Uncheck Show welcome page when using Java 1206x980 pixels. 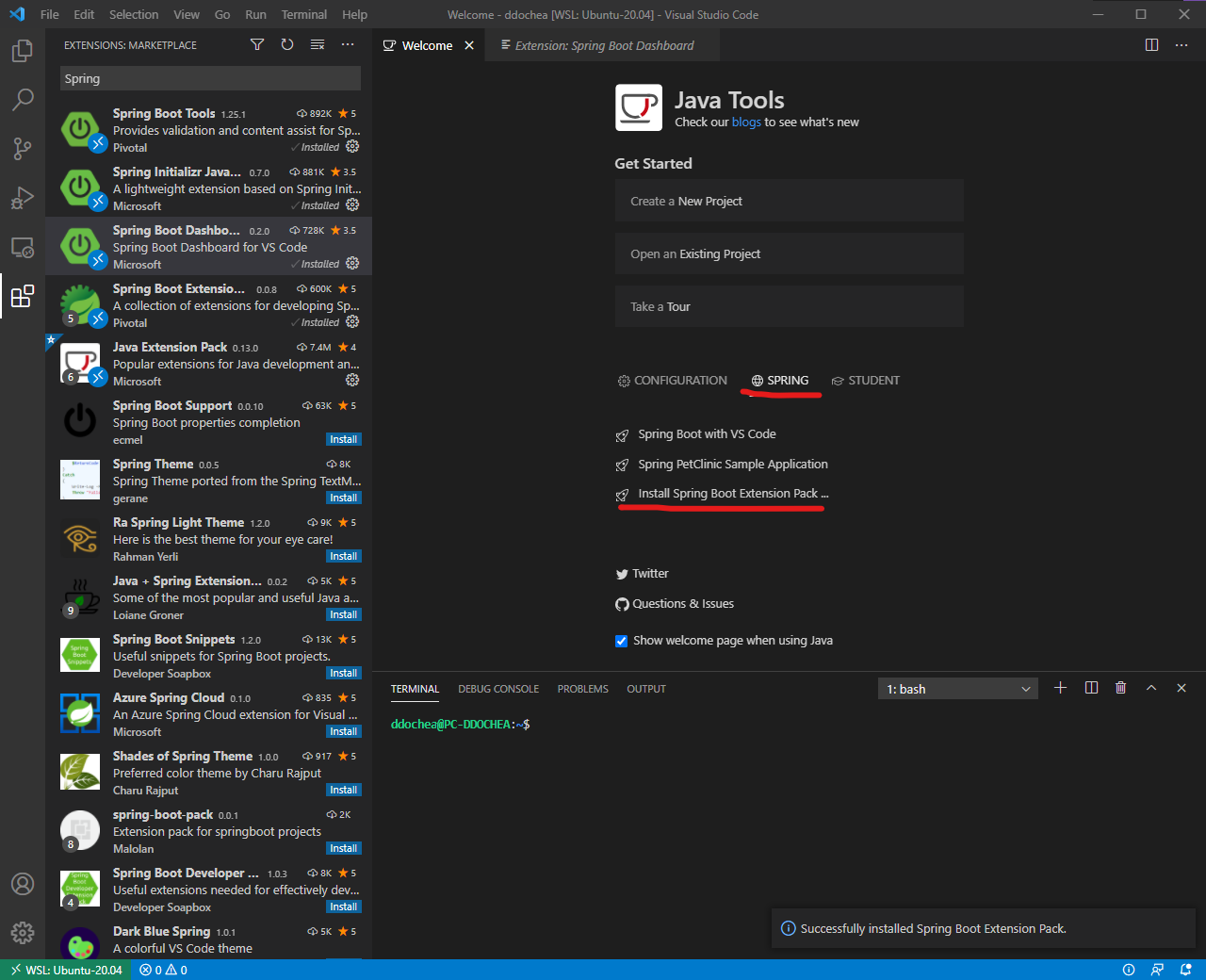(621, 641)
